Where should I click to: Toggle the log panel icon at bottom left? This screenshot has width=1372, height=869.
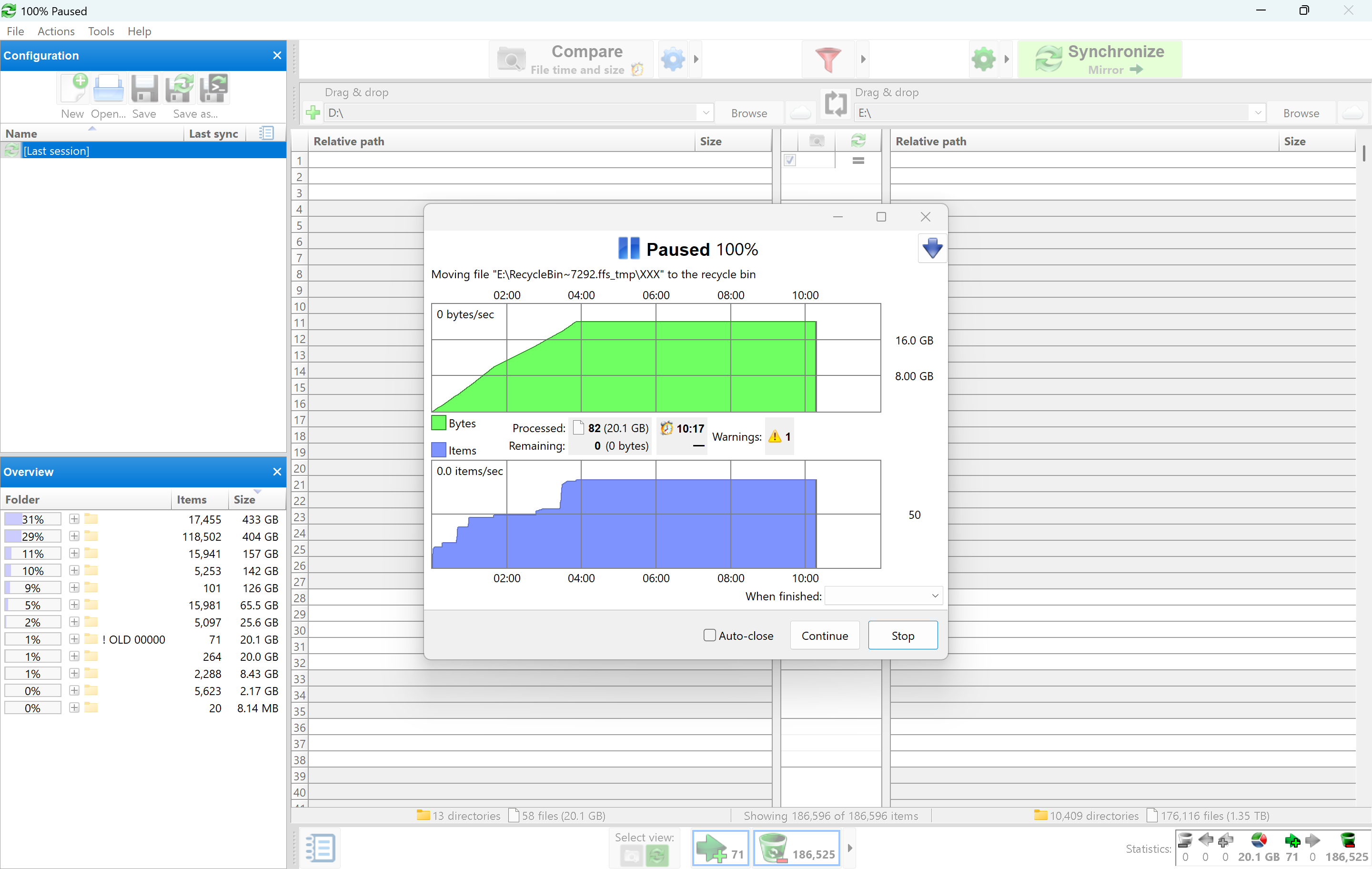coord(320,848)
